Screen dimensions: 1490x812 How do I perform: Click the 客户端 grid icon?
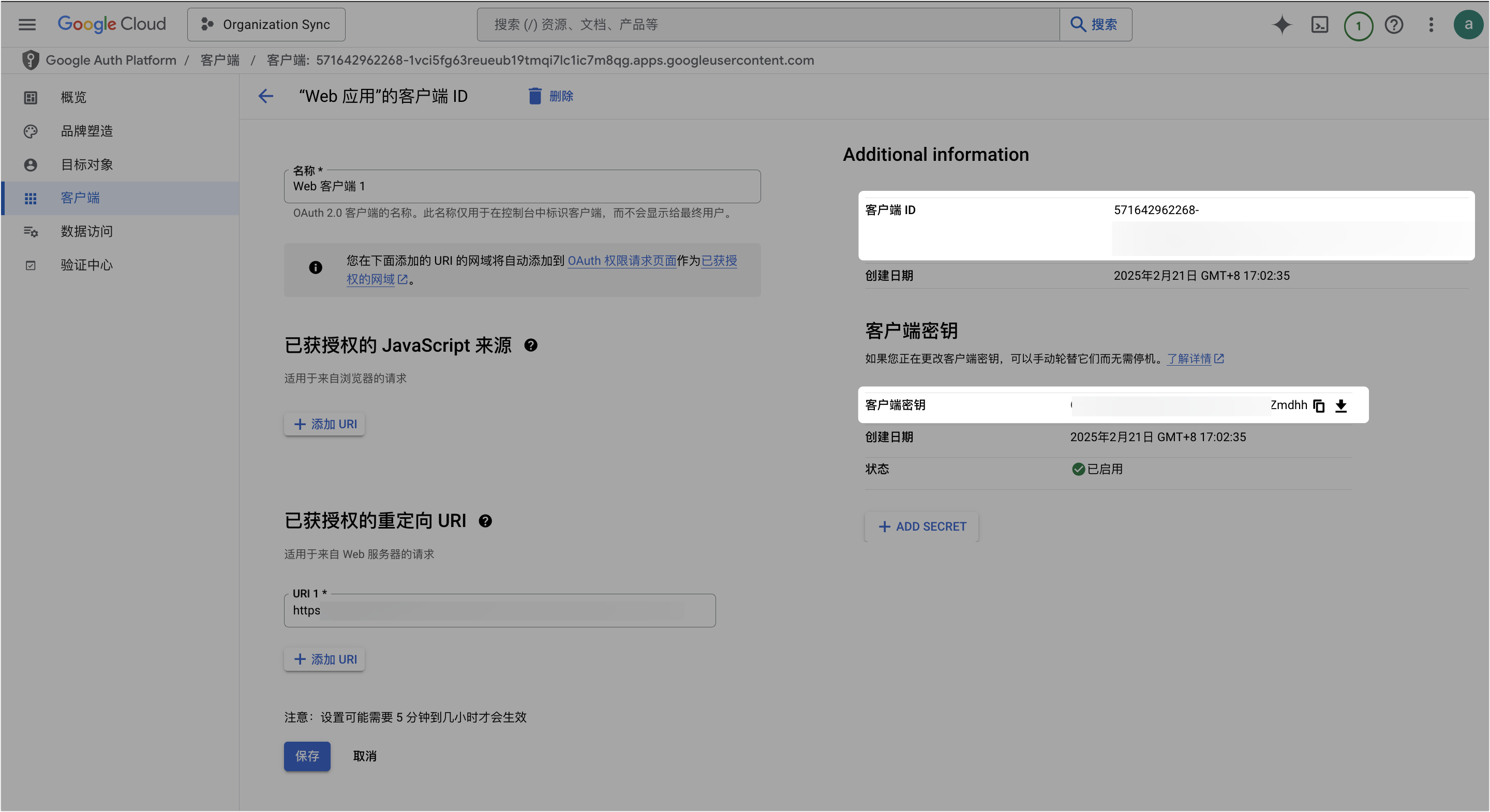(x=30, y=199)
